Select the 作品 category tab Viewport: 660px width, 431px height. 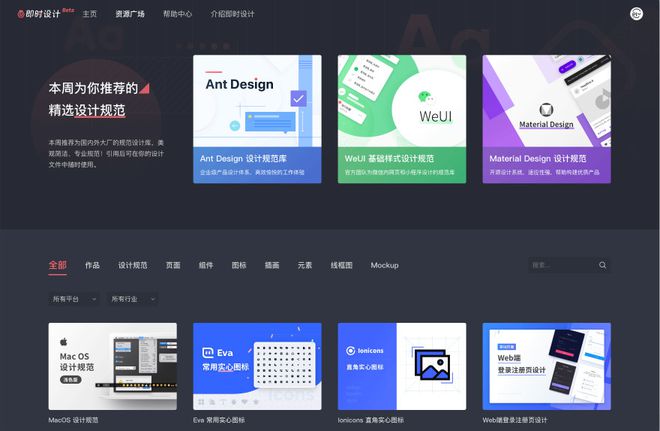point(92,265)
